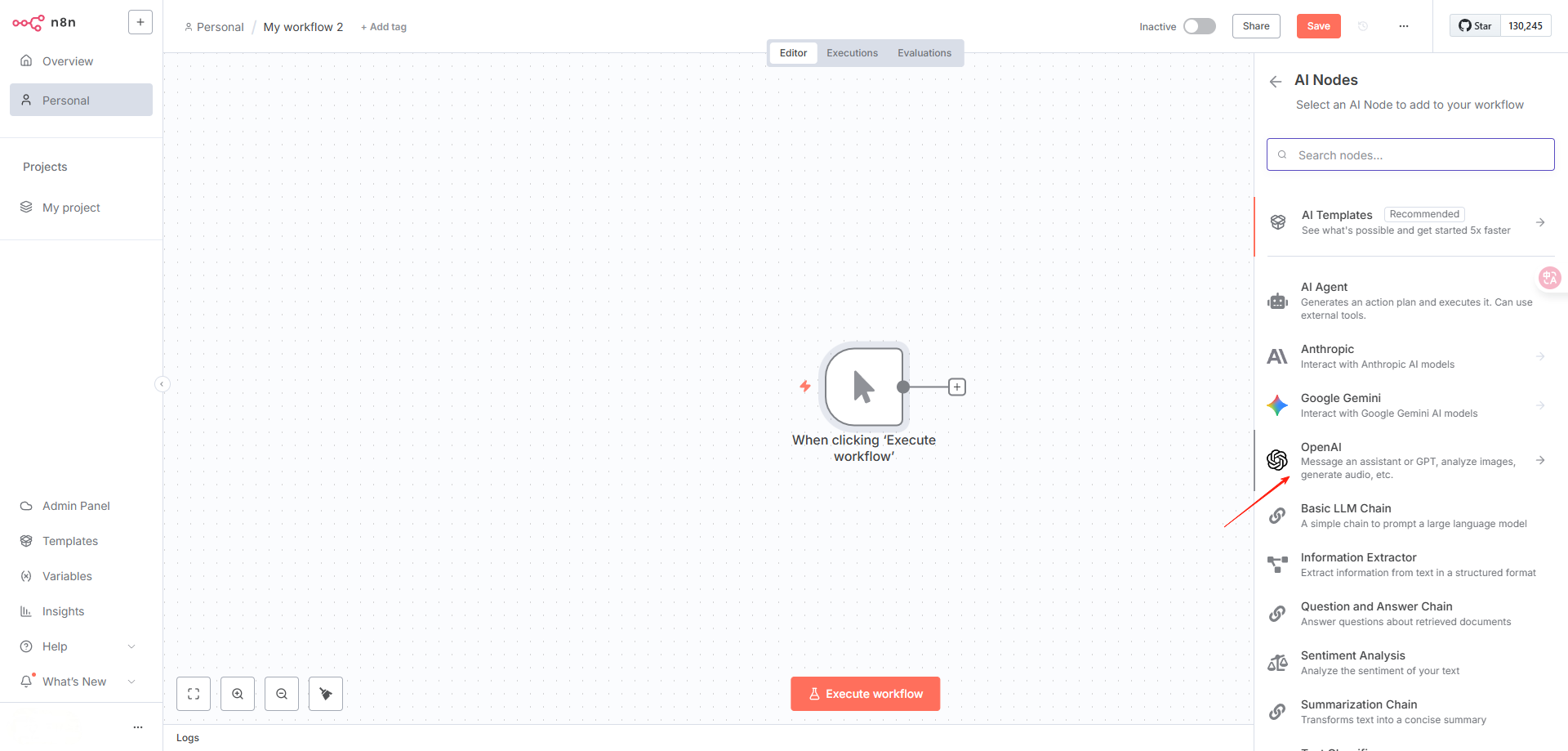Click the AI Agent robot icon

click(x=1277, y=302)
